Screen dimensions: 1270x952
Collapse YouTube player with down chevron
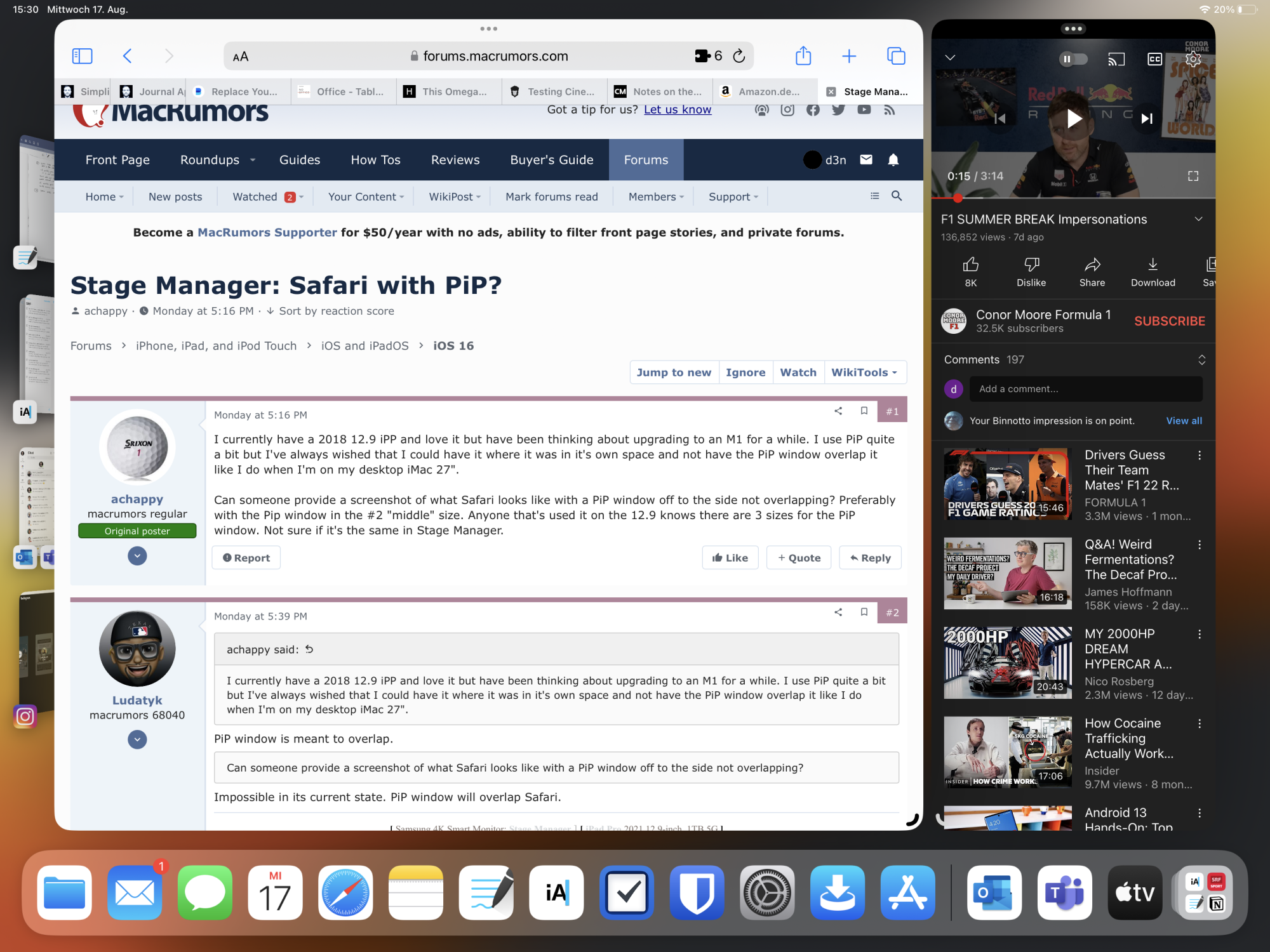(x=950, y=57)
